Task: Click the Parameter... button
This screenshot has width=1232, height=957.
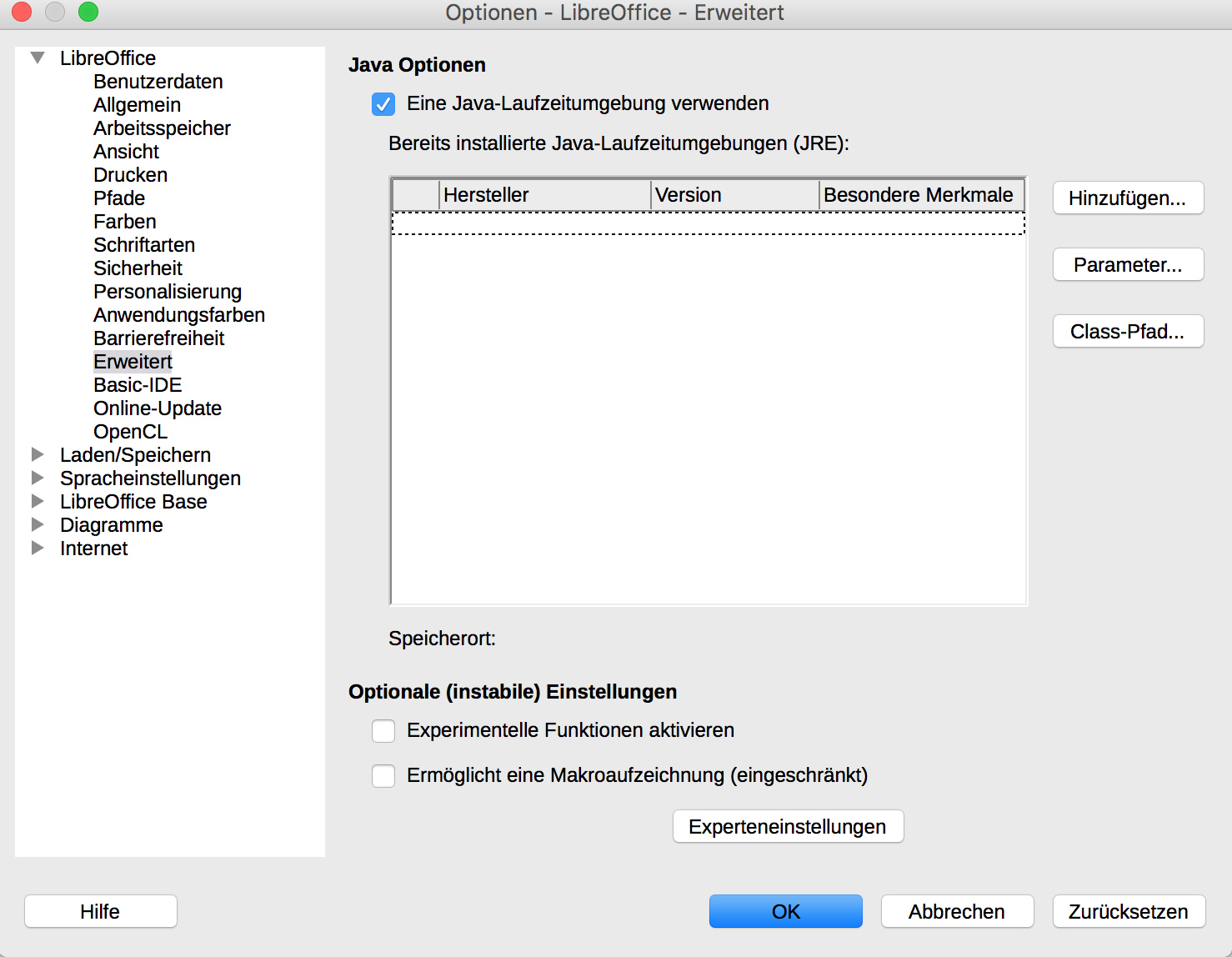Action: [x=1128, y=265]
